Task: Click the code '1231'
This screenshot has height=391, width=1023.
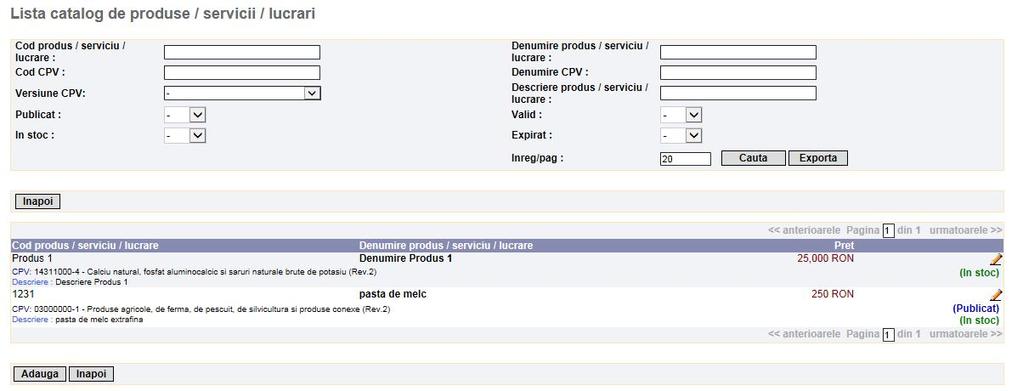Action: click(23, 294)
